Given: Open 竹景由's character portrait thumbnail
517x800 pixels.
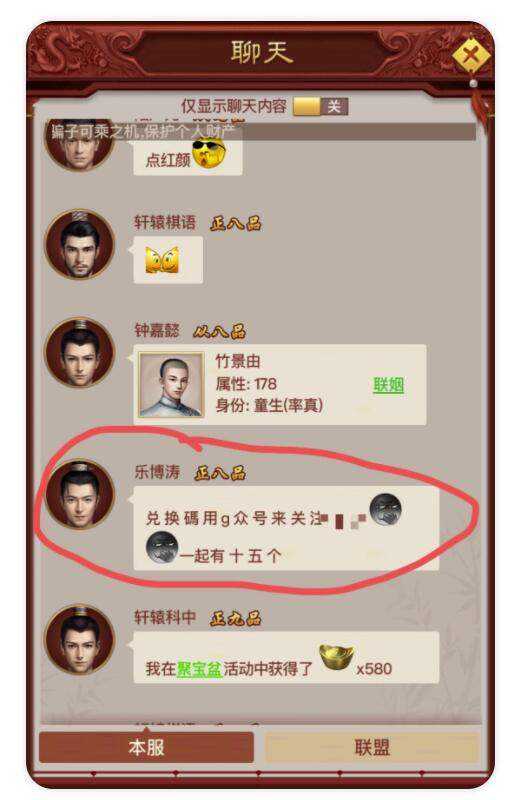Looking at the screenshot, I should tap(171, 385).
